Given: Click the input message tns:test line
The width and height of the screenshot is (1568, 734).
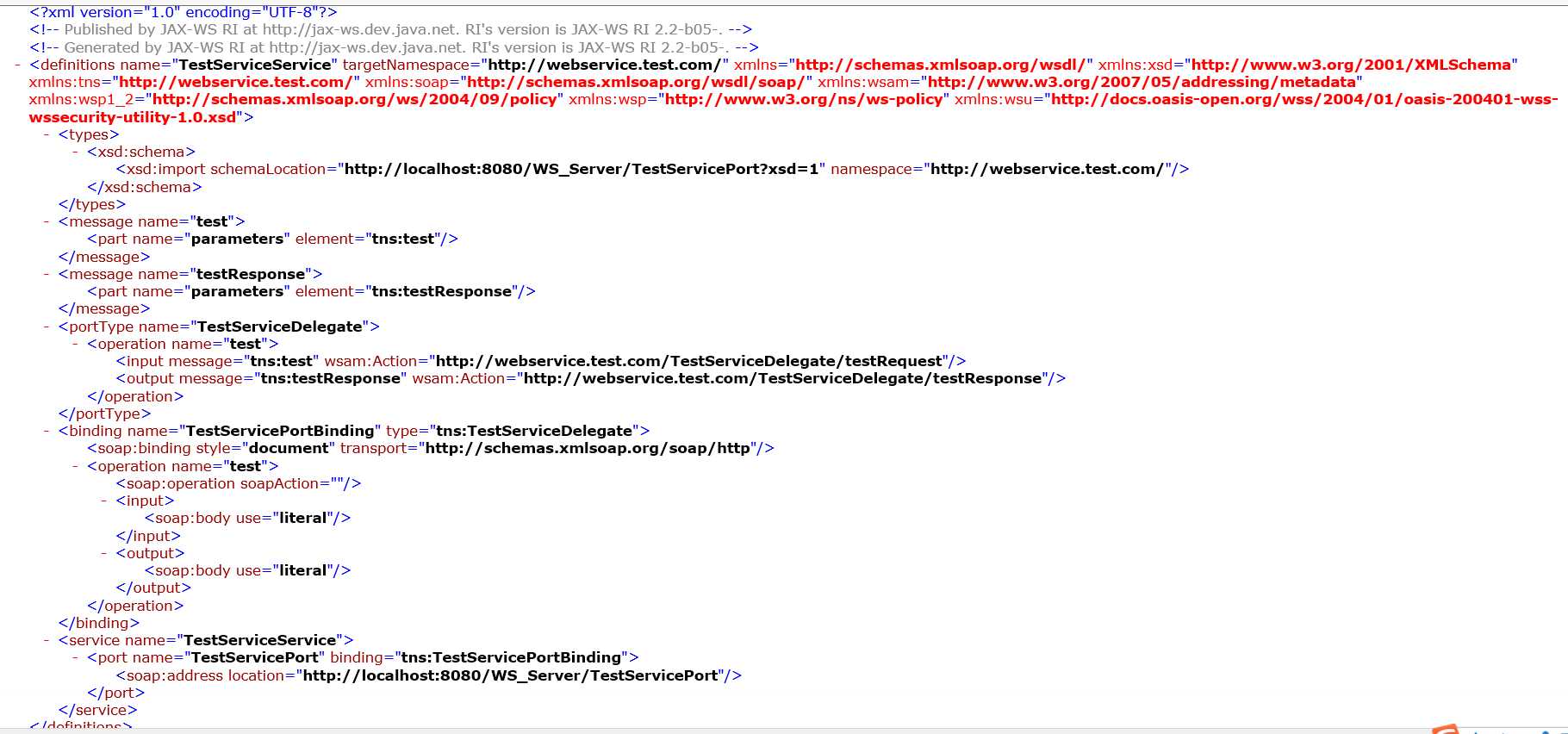Looking at the screenshot, I should 541,361.
